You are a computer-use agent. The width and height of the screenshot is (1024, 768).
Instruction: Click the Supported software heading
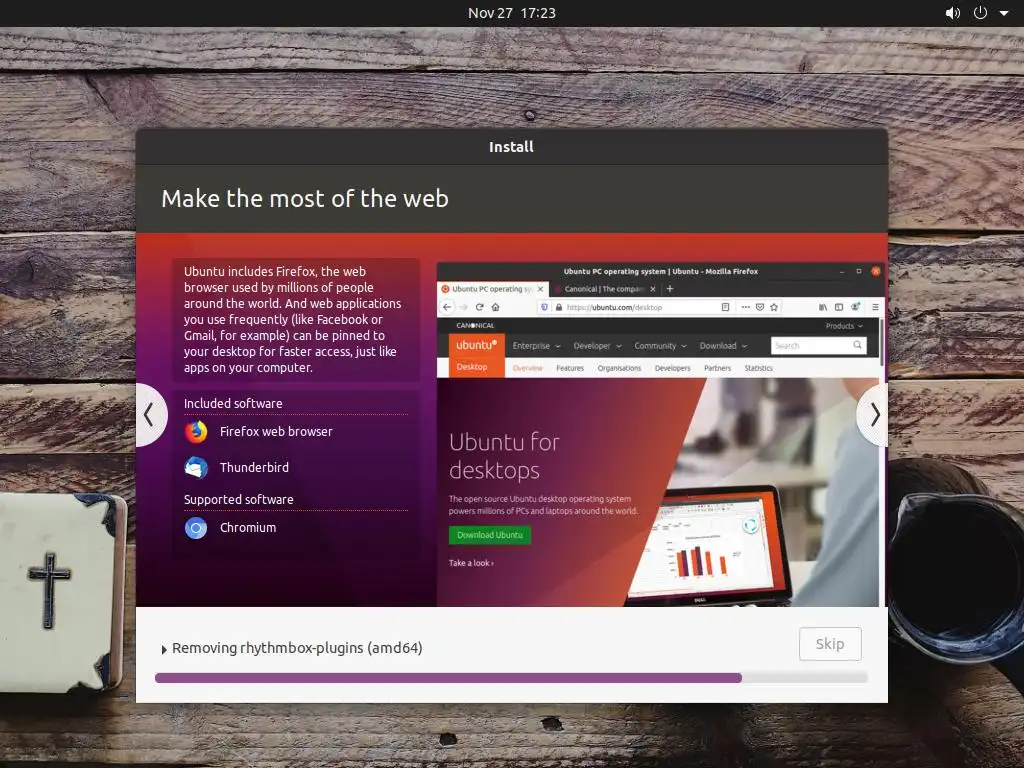point(238,500)
